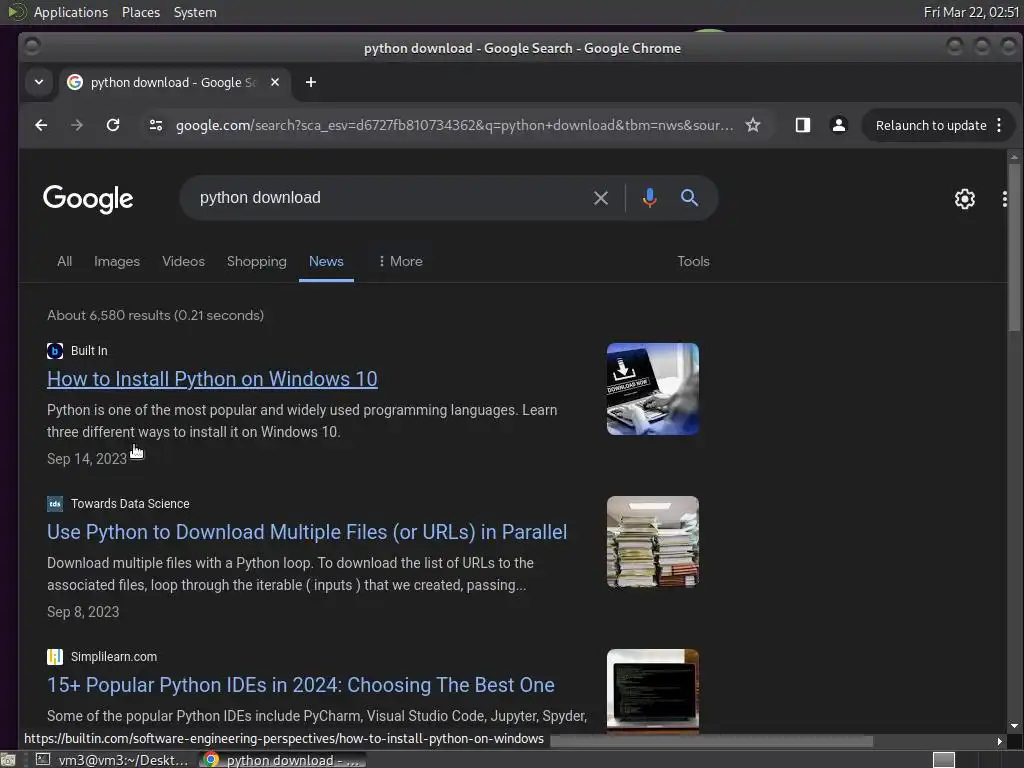Switch to the Shopping tab
This screenshot has height=768, width=1024.
[257, 261]
